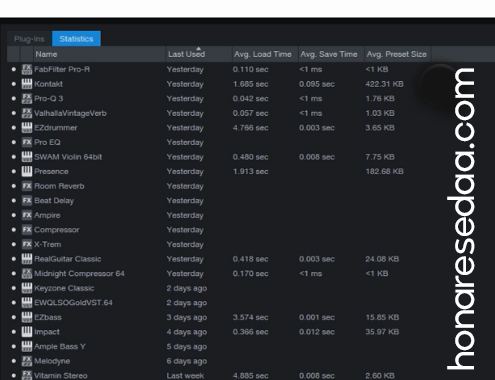
Task: Click the Presence instrument icon
Action: click(x=27, y=171)
